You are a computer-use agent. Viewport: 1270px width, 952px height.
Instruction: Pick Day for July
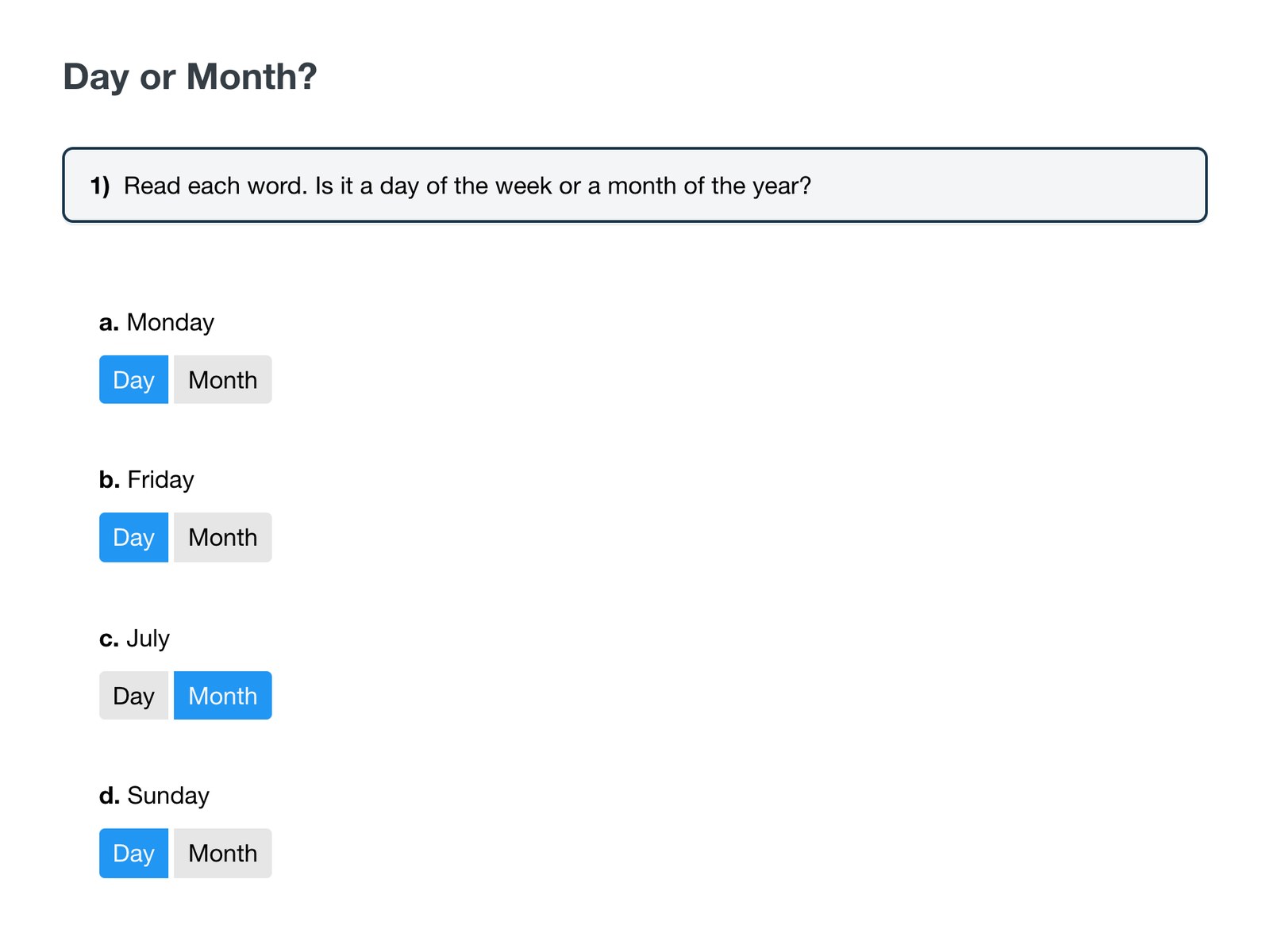[x=133, y=696]
